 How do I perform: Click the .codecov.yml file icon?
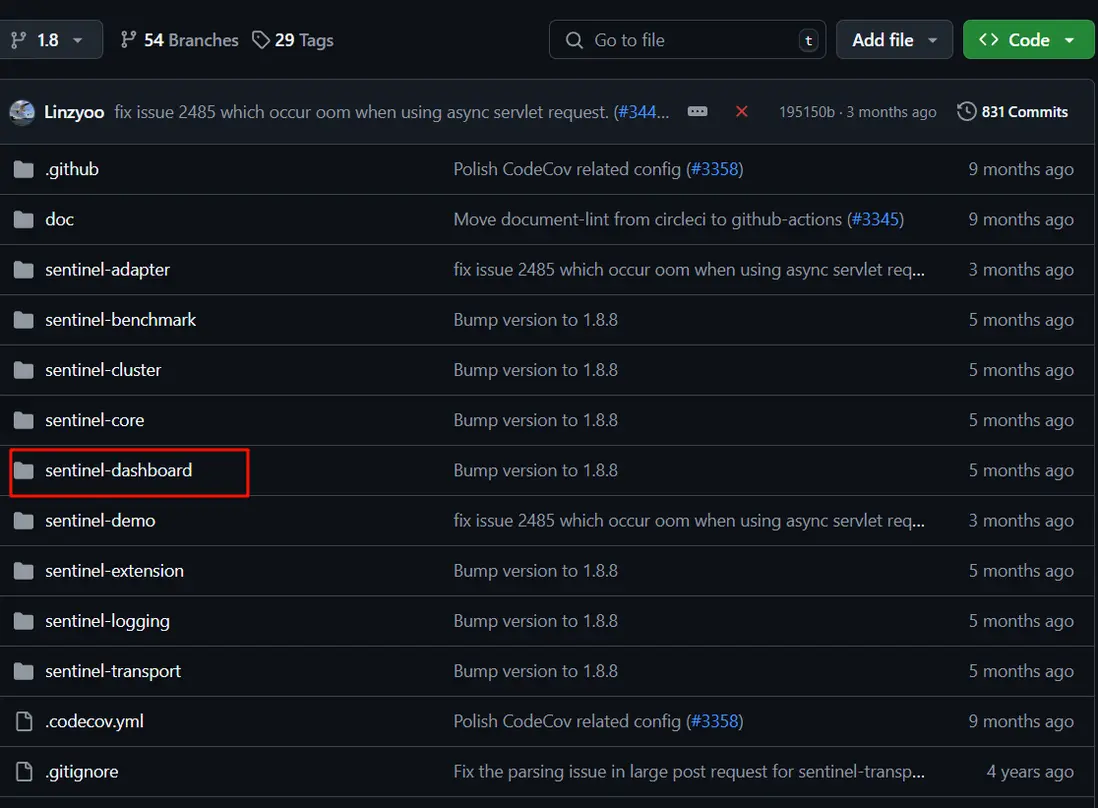[23, 721]
